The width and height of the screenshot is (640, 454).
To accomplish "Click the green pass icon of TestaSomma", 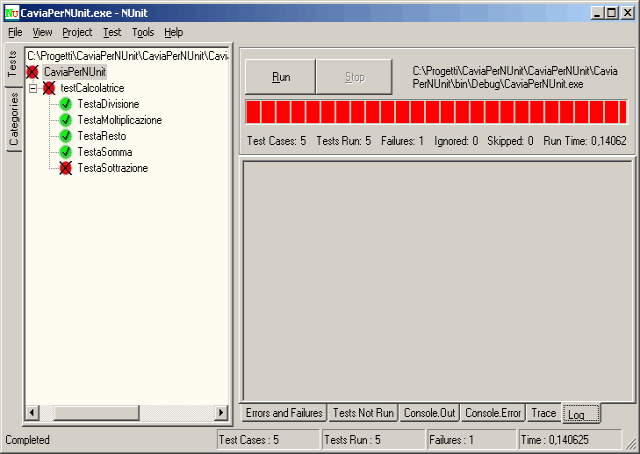I will [65, 152].
